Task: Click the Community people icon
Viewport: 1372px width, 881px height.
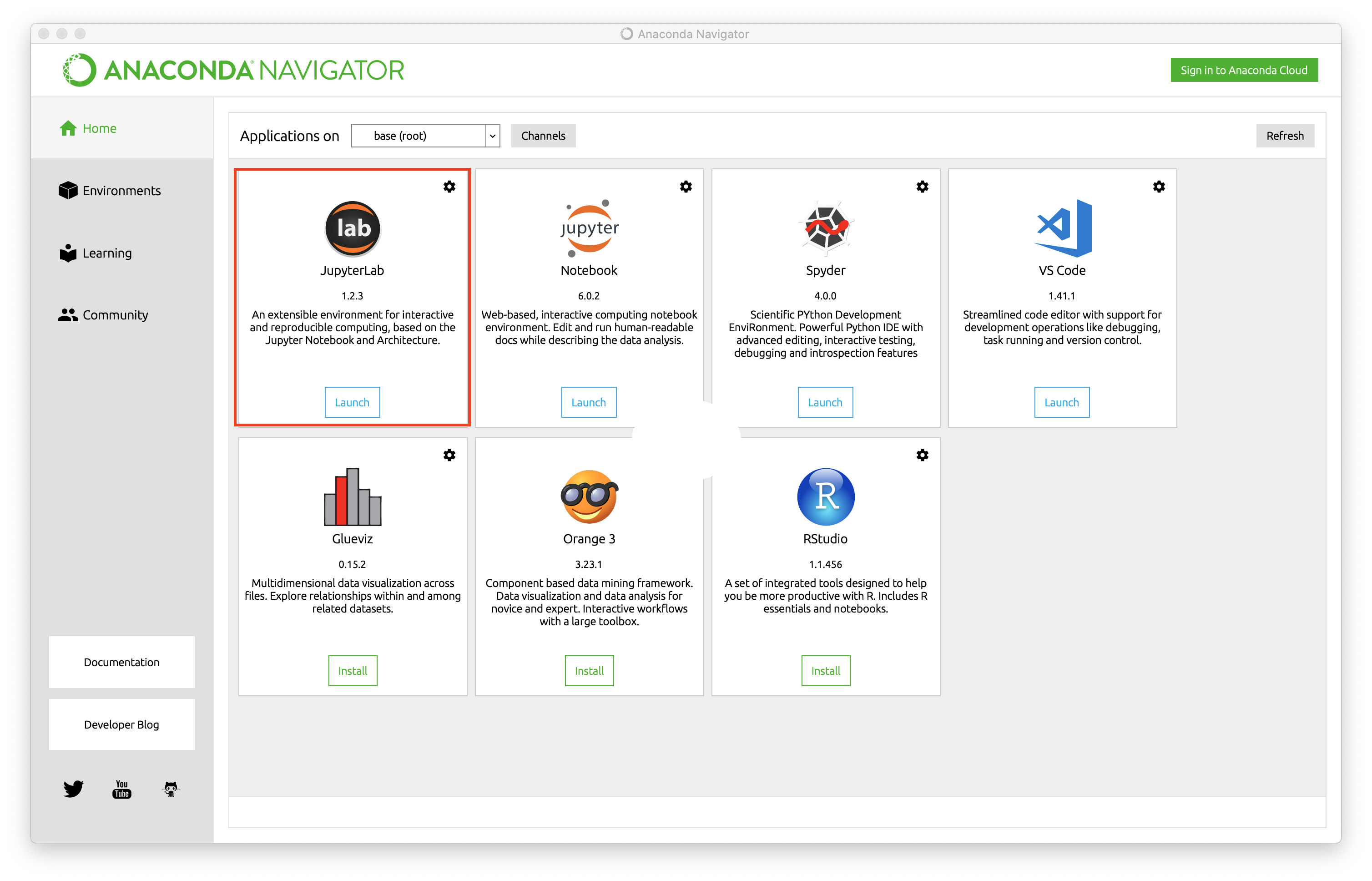Action: [68, 314]
